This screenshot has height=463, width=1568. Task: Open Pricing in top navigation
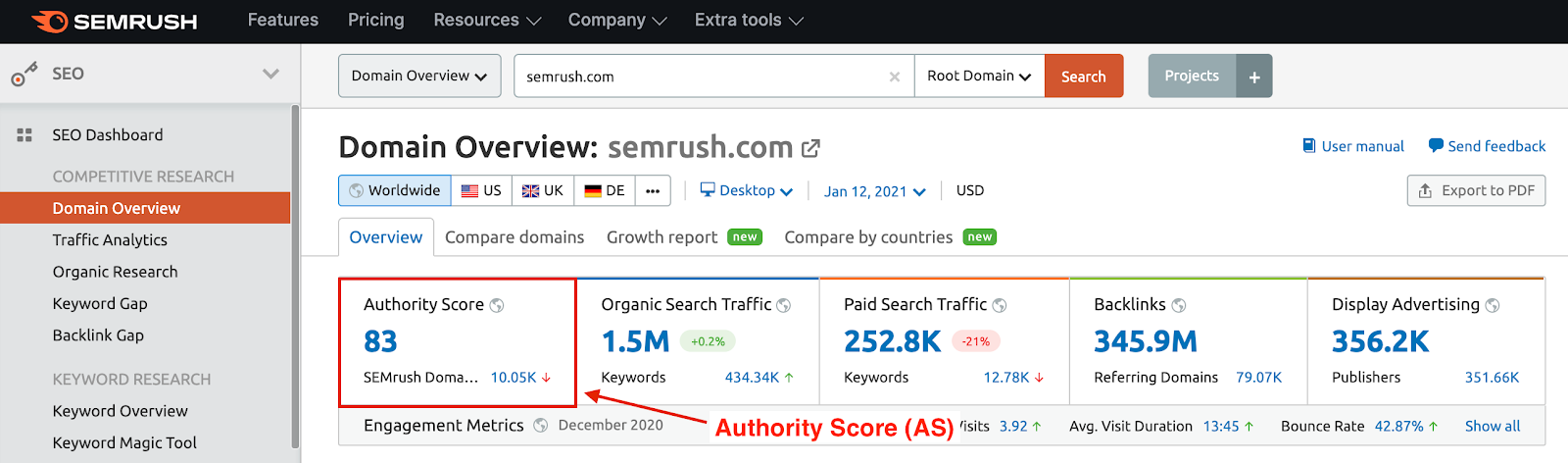375,20
